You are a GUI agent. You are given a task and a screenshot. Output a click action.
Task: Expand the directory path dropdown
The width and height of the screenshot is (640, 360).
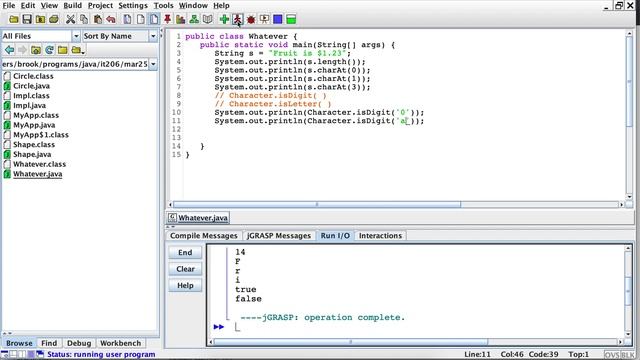(x=153, y=64)
